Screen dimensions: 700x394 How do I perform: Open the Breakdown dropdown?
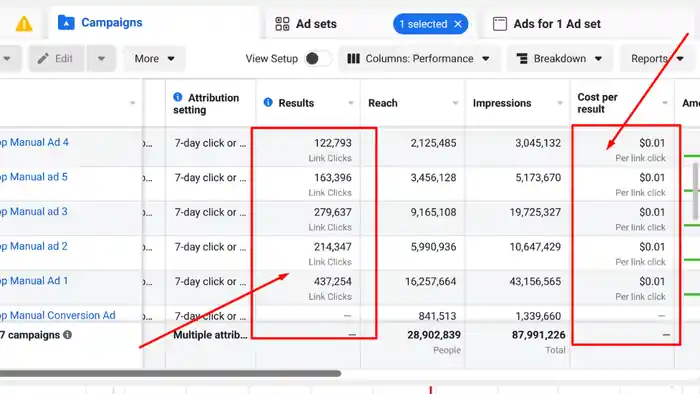[560, 58]
